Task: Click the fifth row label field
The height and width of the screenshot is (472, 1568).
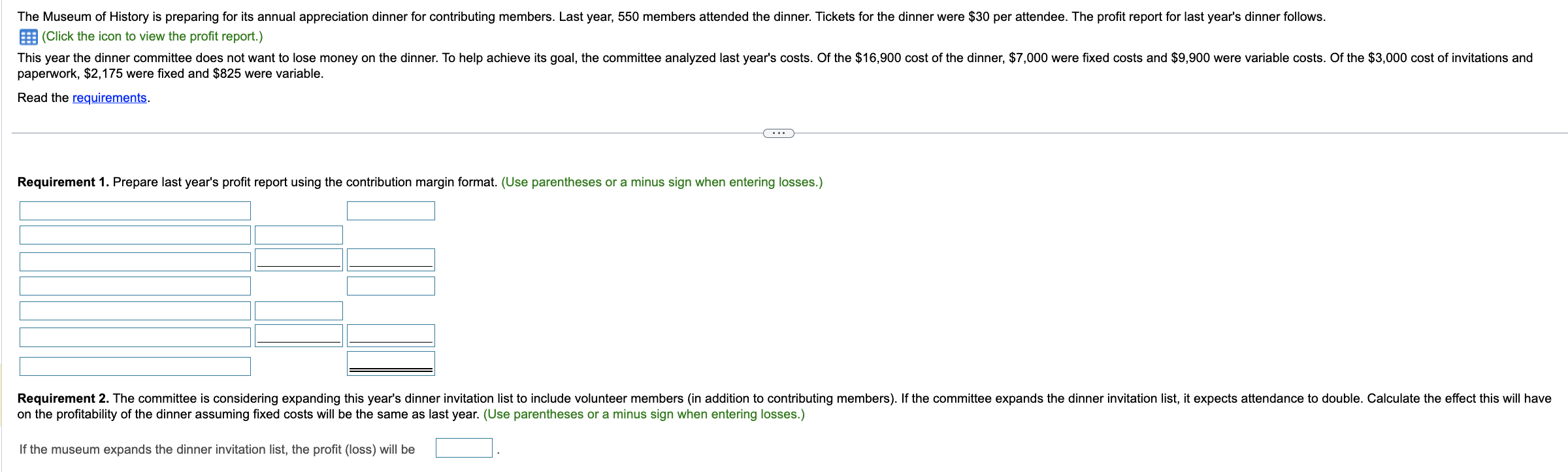Action: [135, 311]
